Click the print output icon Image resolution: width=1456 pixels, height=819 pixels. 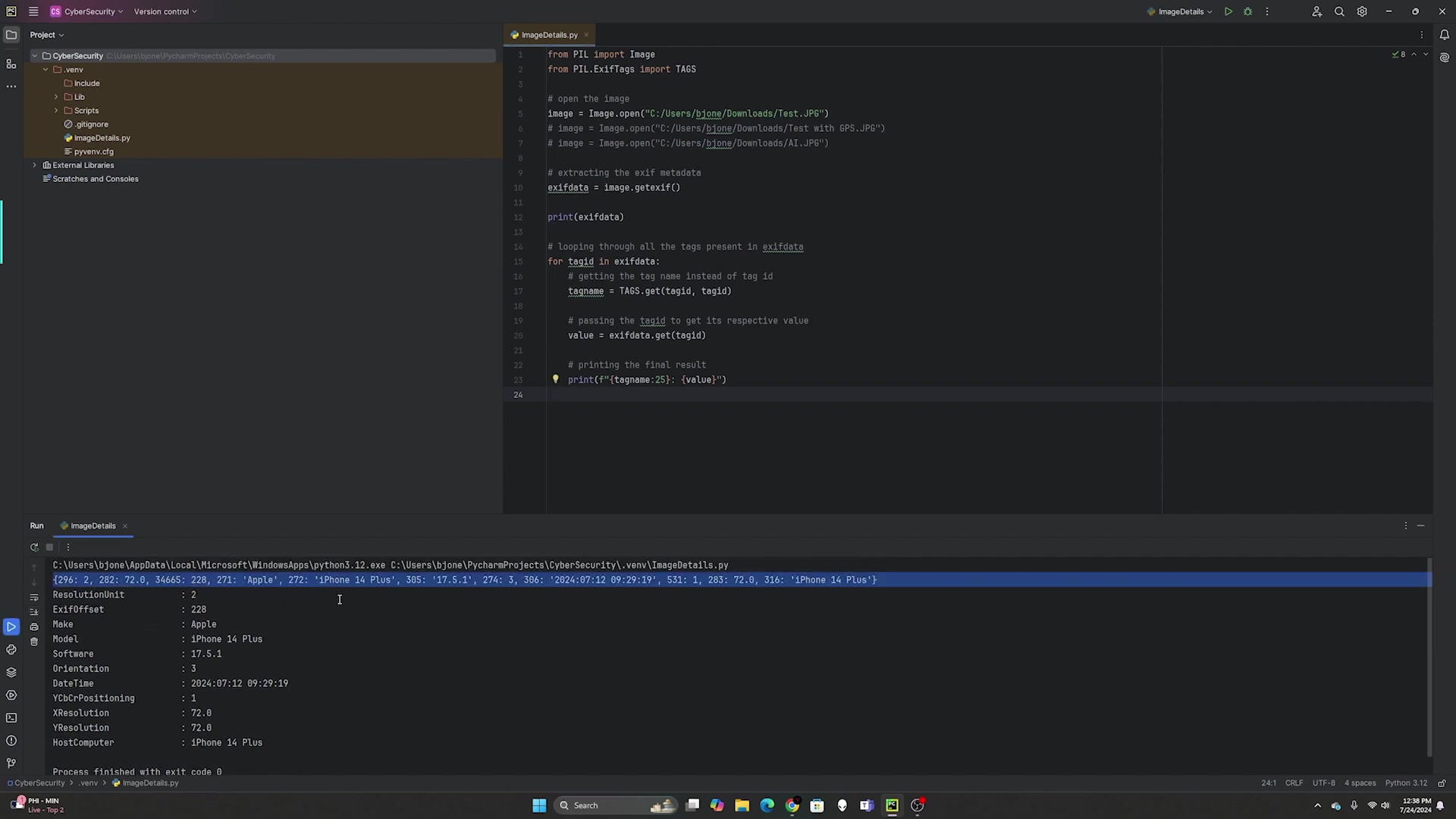(x=34, y=627)
